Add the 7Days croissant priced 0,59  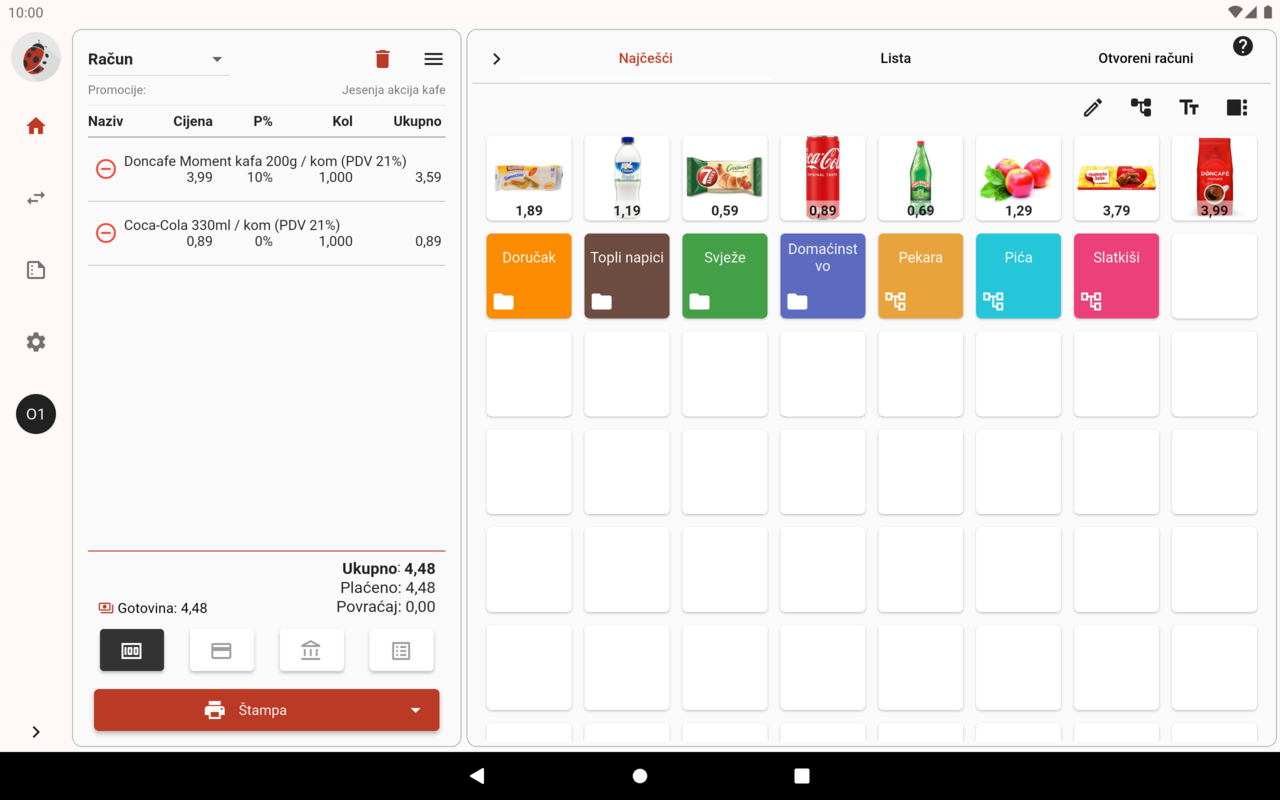click(725, 178)
